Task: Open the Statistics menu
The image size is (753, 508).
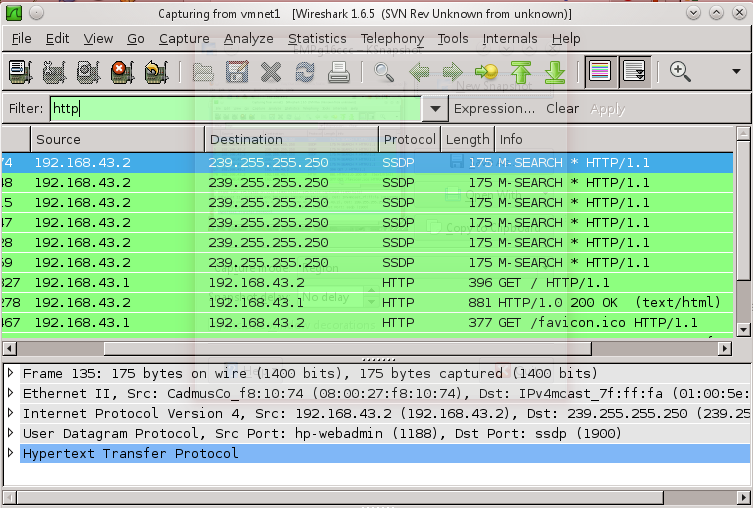Action: (317, 38)
